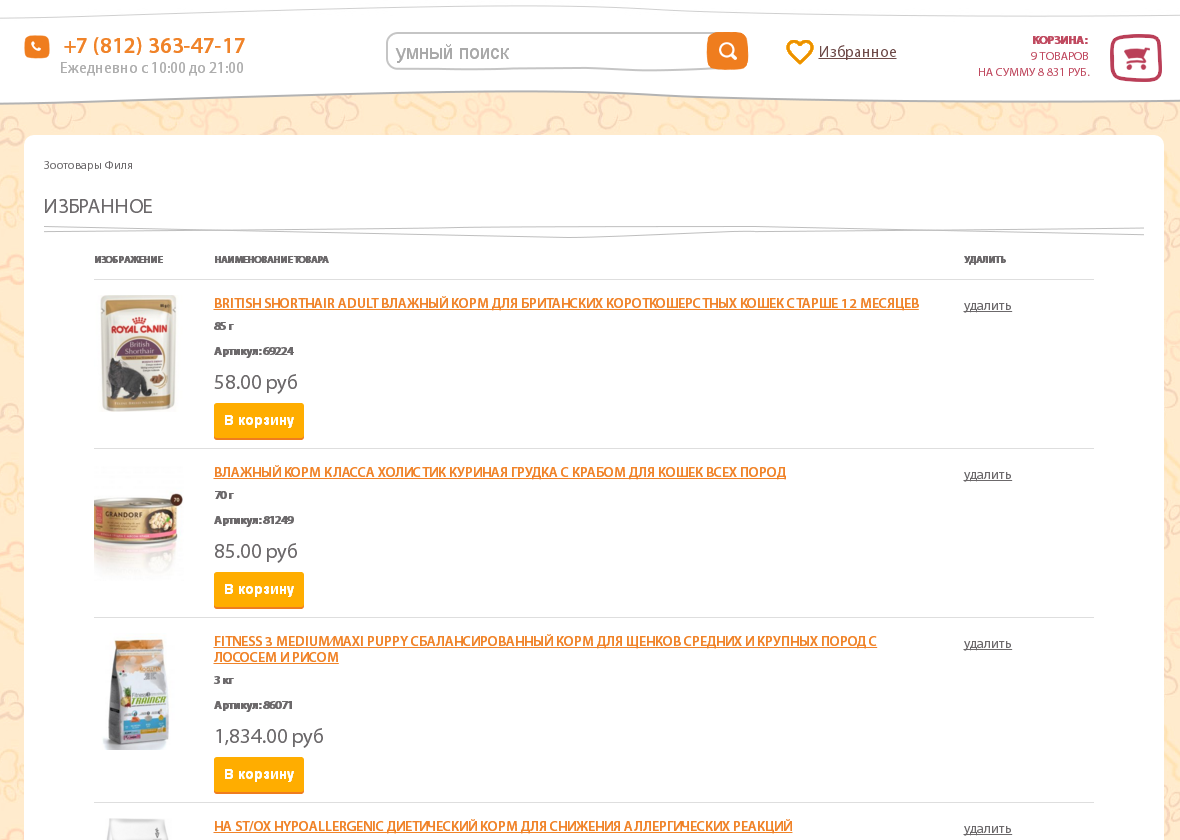Open the Зоотовары Филя breadcrumb
The image size is (1180, 840).
click(88, 165)
